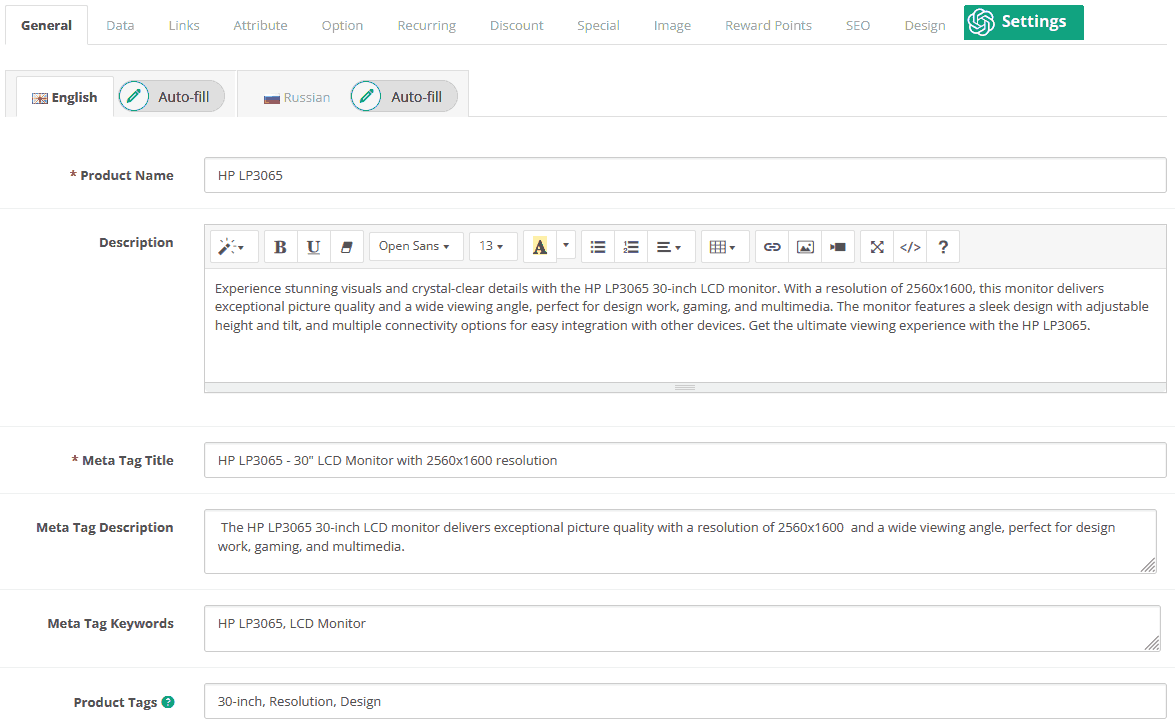
Task: Open the Recurring tab
Action: [x=426, y=25]
